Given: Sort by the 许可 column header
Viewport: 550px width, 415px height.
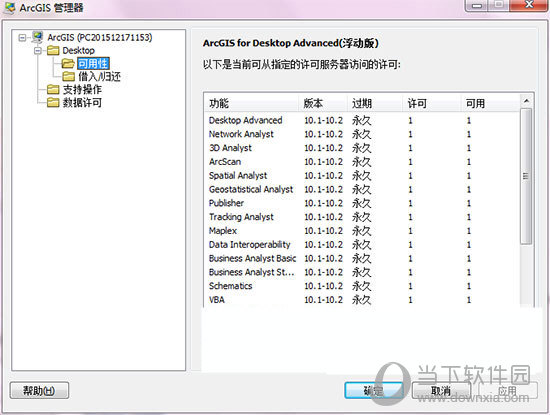Looking at the screenshot, I should [431, 103].
